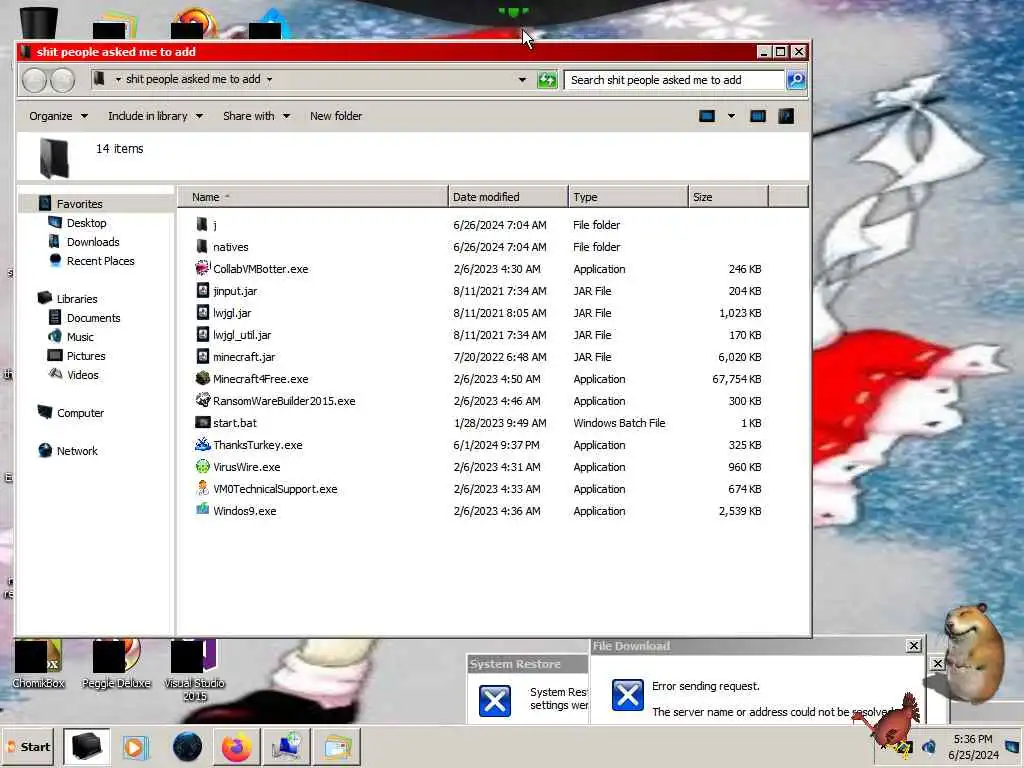Click the Forward navigation button
The image size is (1024, 768).
point(62,80)
